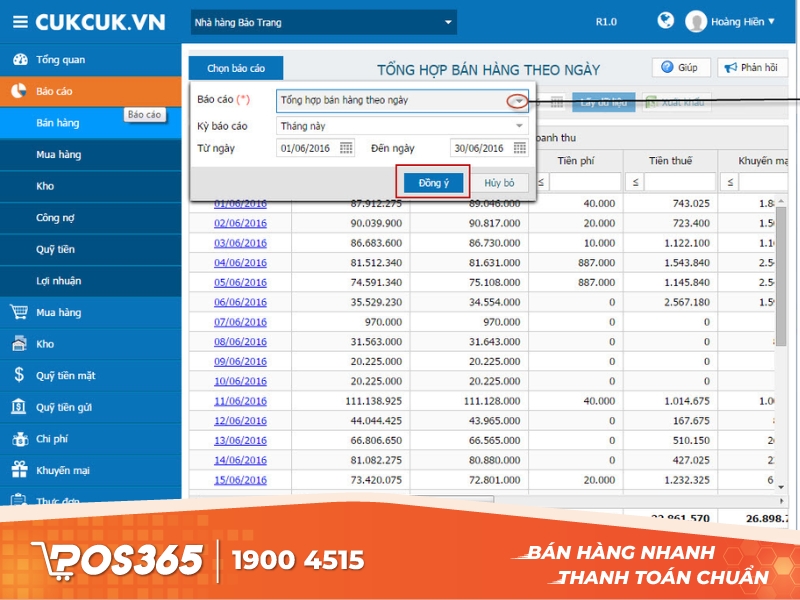Confirm with the Đồng ý button
The image size is (800, 600).
coord(433,183)
